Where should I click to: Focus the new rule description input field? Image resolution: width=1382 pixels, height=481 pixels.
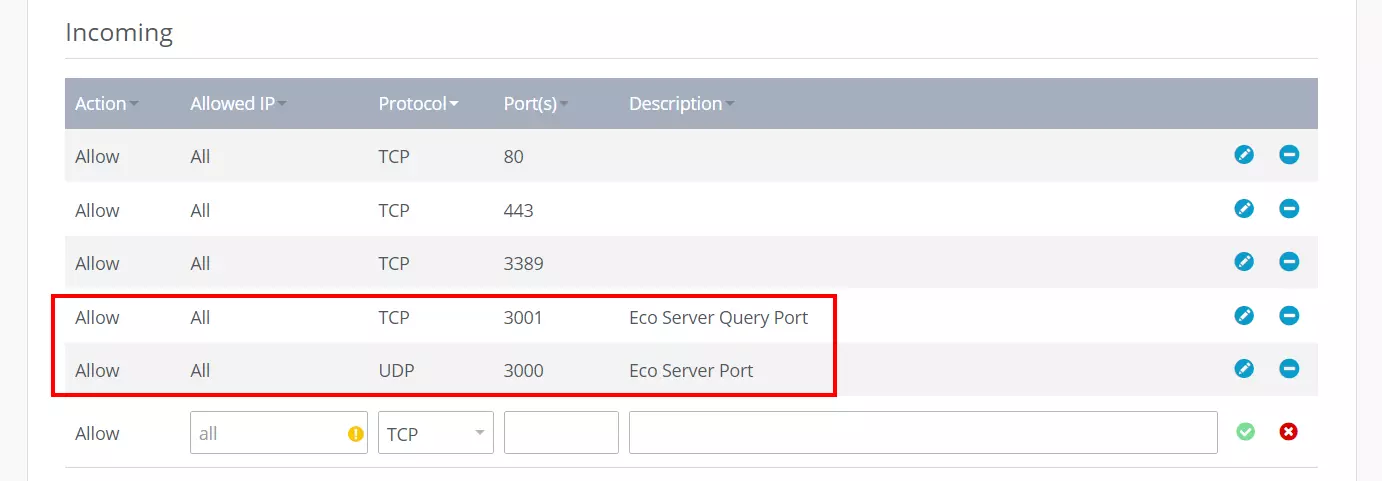pyautogui.click(x=923, y=433)
